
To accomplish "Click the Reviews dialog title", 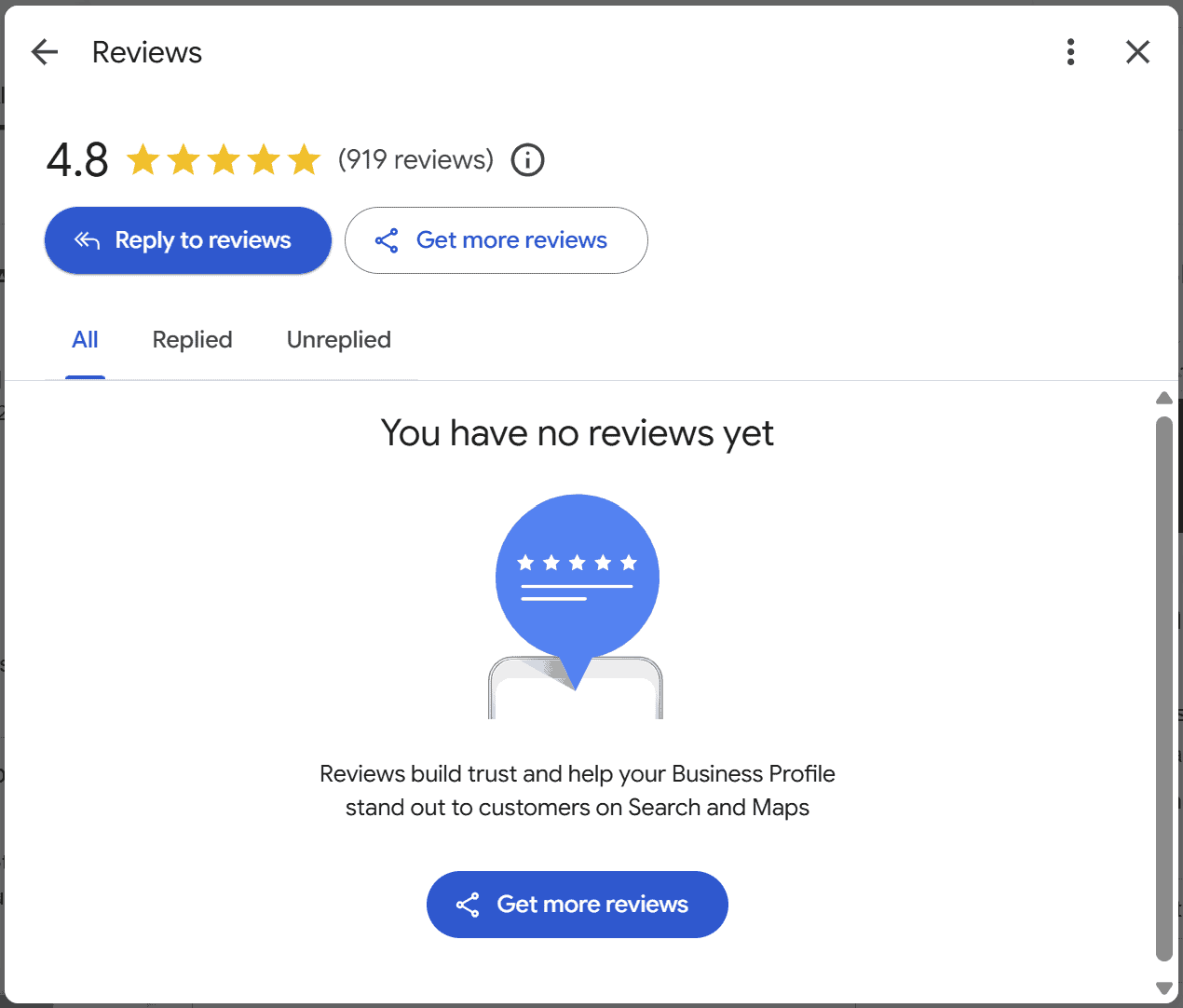I will tap(147, 52).
